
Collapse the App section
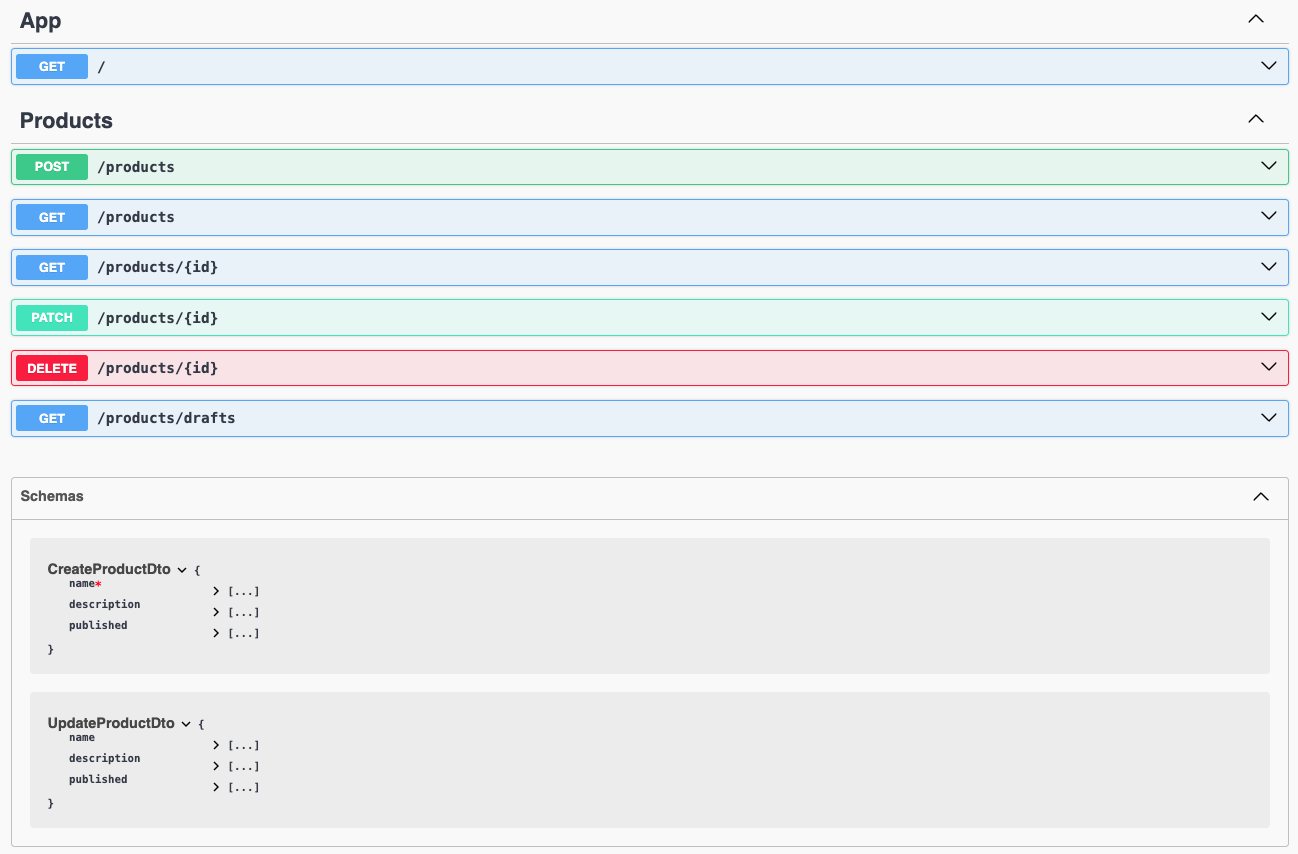coord(1256,19)
